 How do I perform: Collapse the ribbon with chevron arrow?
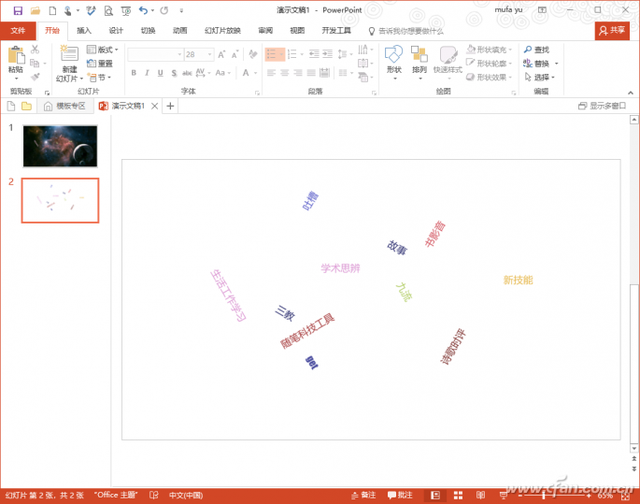pos(631,93)
